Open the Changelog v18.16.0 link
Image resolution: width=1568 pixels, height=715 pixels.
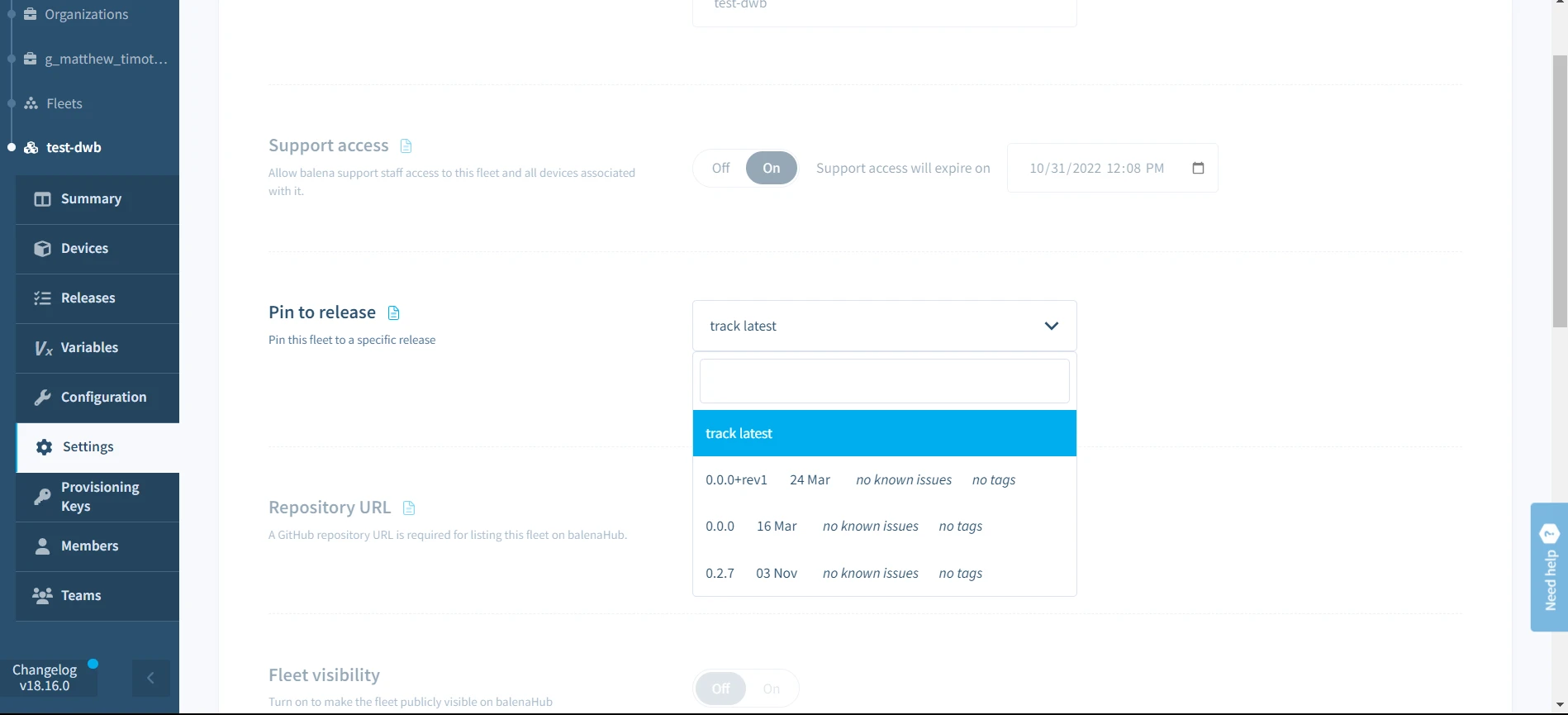pyautogui.click(x=45, y=678)
